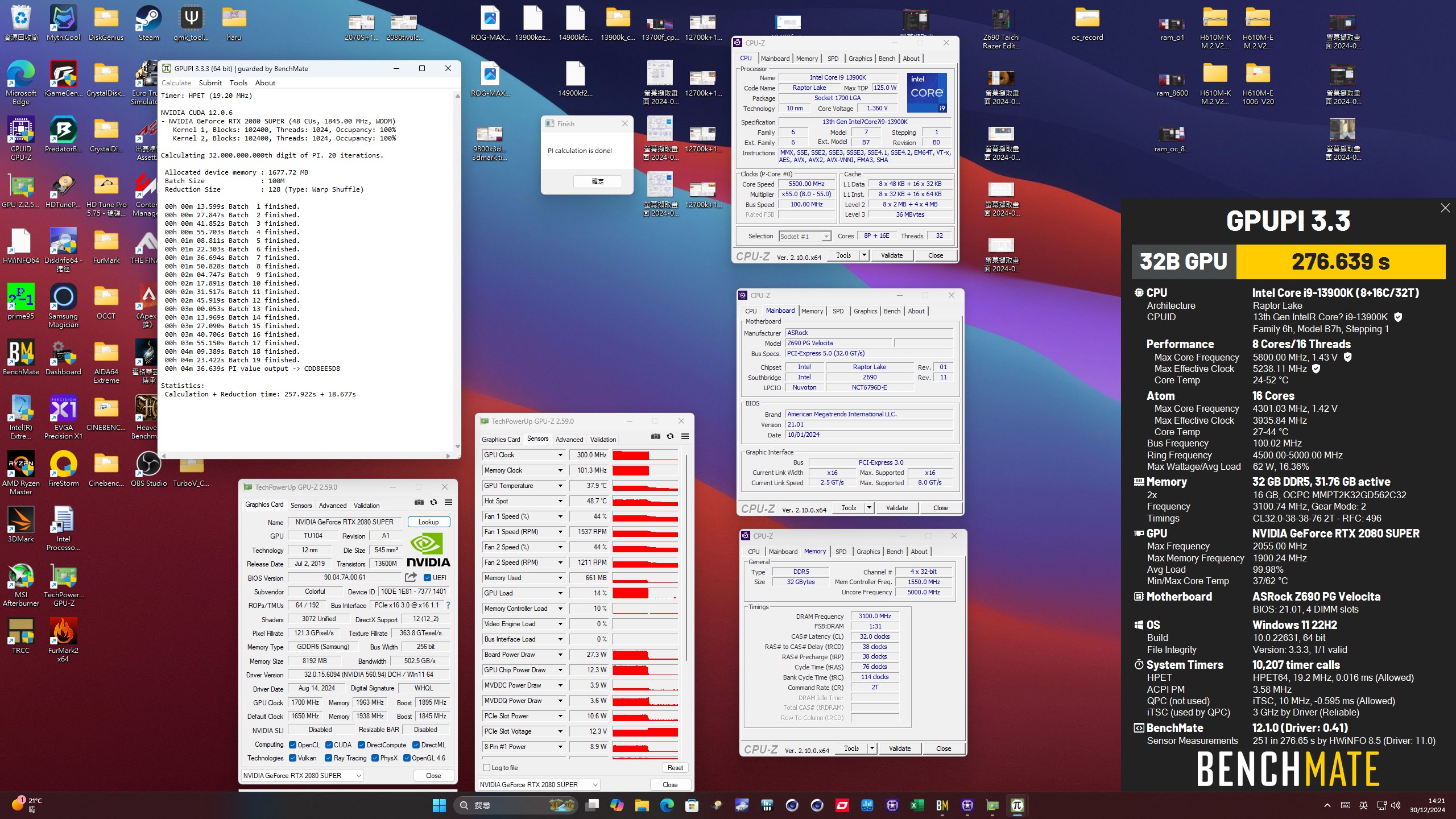The image size is (1456, 819).
Task: Click screenshot camera icon in GPU-Z Sensors window
Action: point(656,436)
